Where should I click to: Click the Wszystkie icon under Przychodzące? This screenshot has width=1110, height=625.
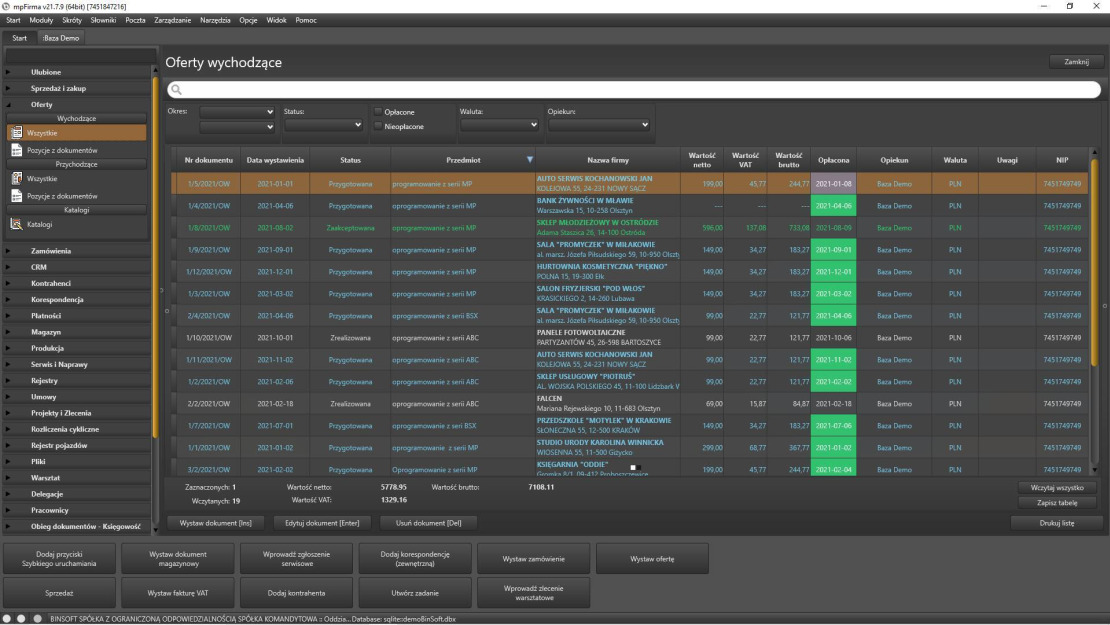(x=16, y=178)
